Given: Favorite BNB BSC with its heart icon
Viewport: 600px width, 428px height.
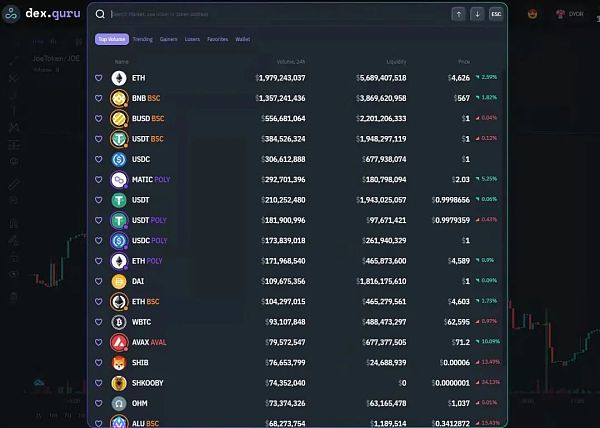Looking at the screenshot, I should pyautogui.click(x=99, y=98).
